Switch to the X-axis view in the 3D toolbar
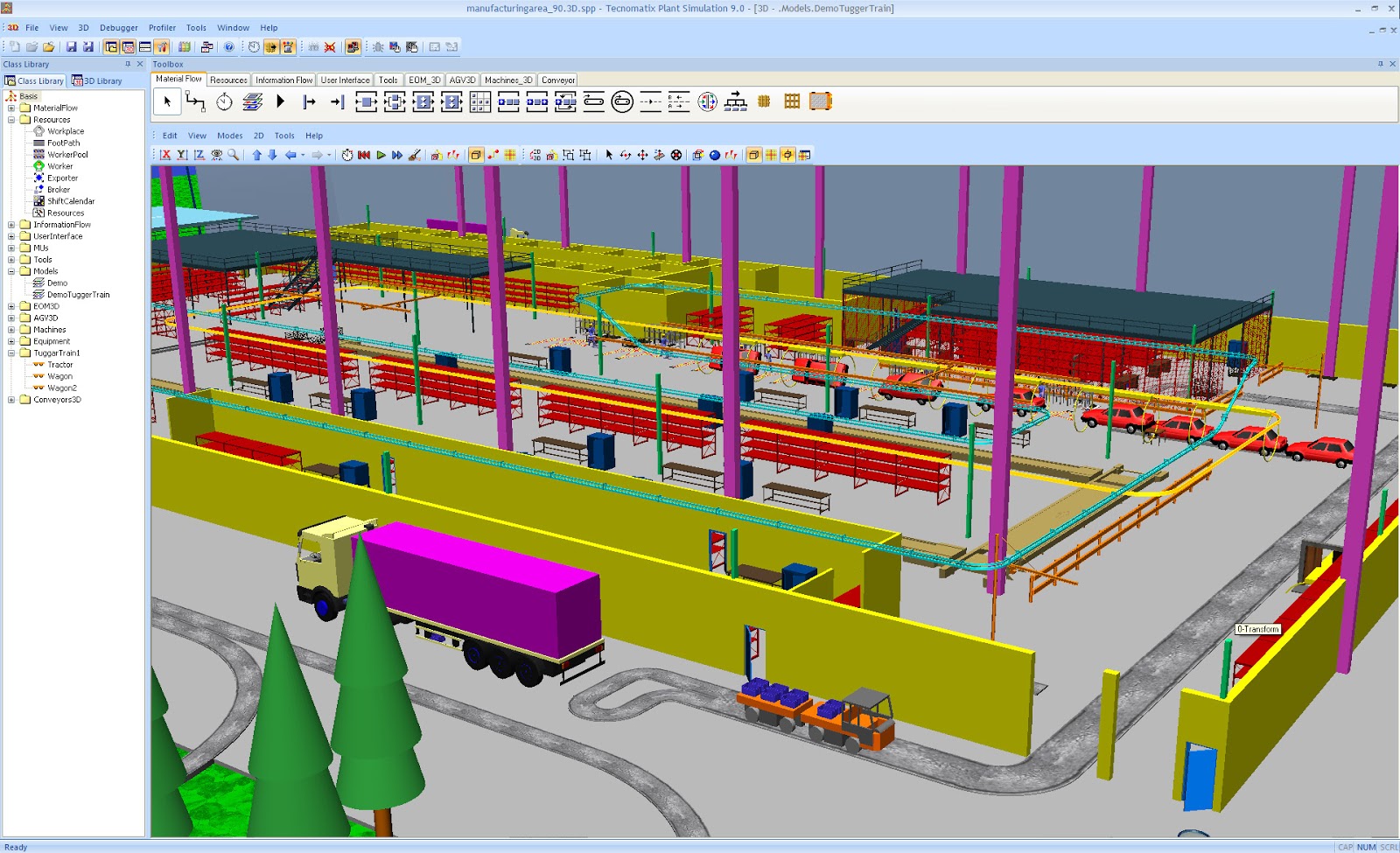The image size is (1400, 853). point(166,155)
